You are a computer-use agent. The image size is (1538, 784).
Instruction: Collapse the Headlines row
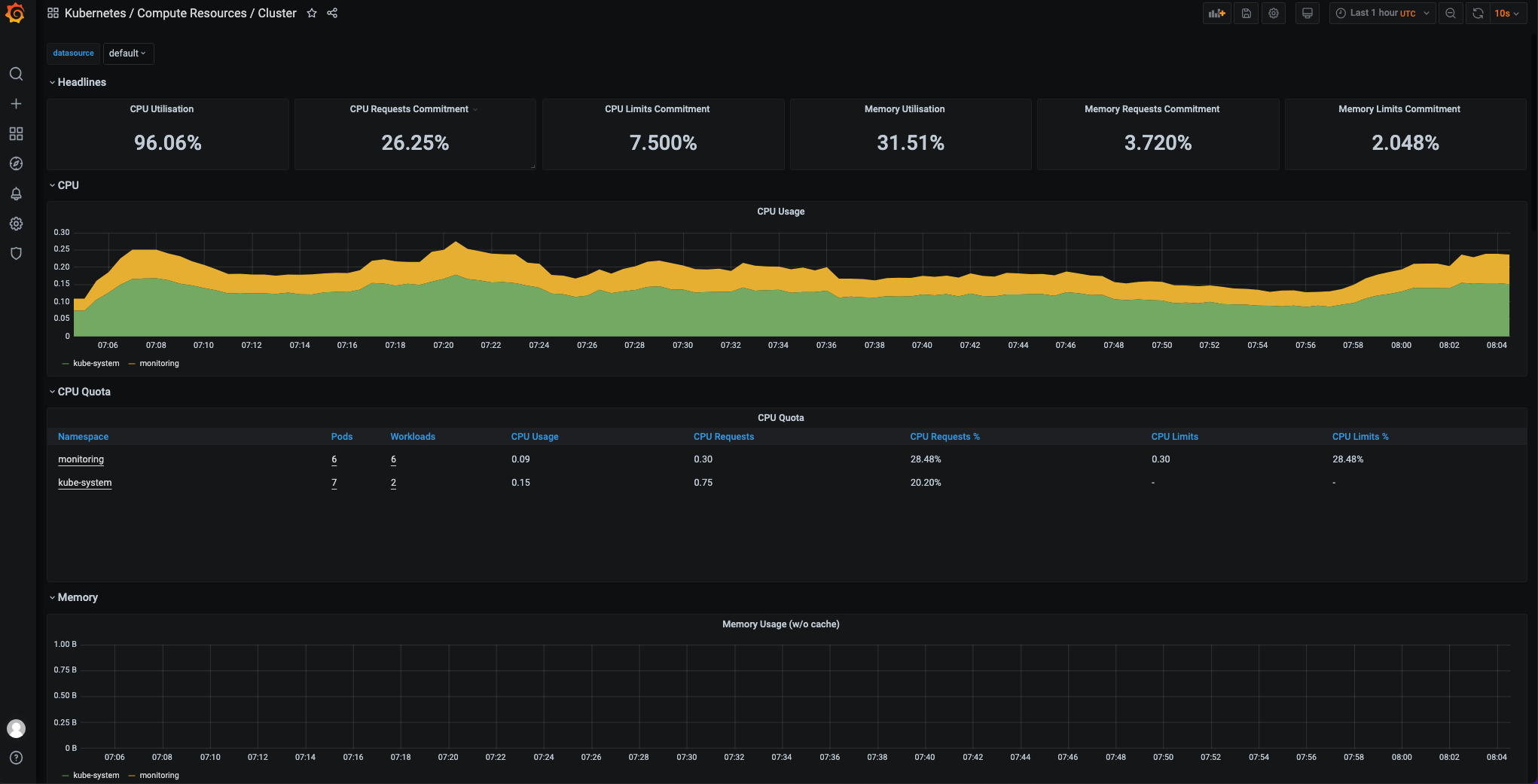[81, 82]
